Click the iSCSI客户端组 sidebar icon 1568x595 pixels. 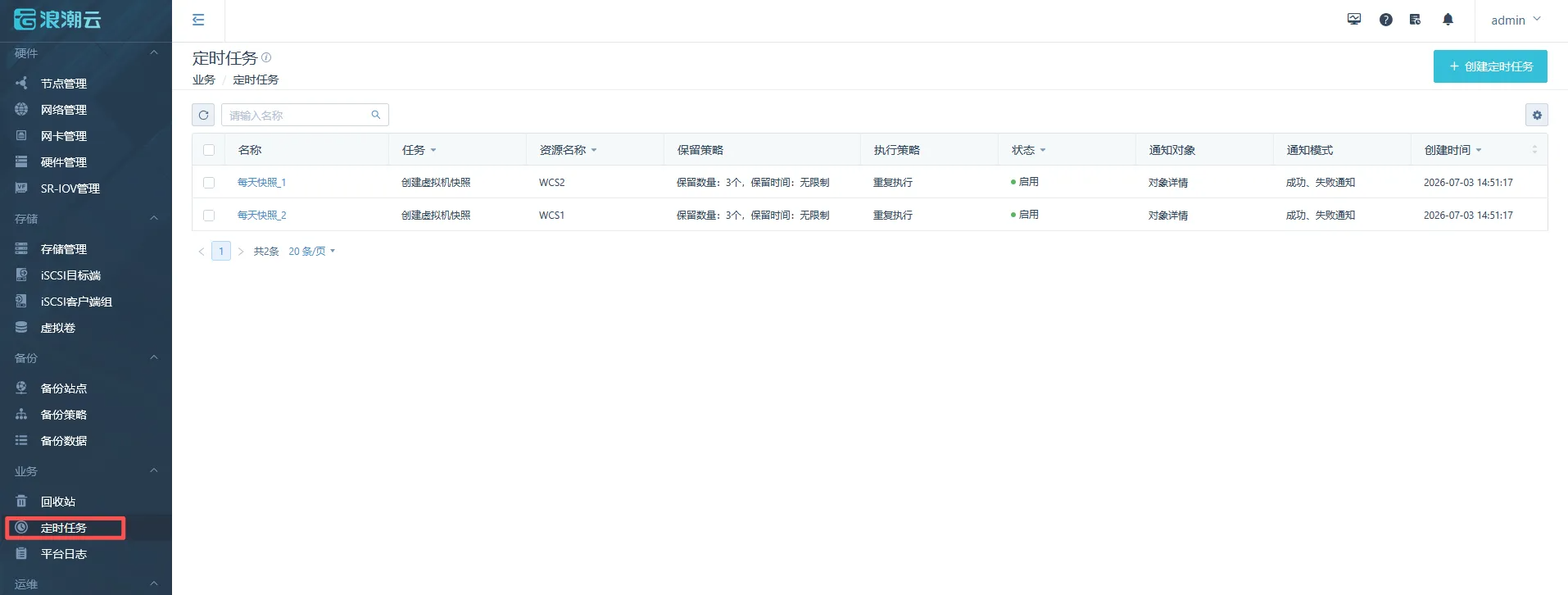point(21,301)
